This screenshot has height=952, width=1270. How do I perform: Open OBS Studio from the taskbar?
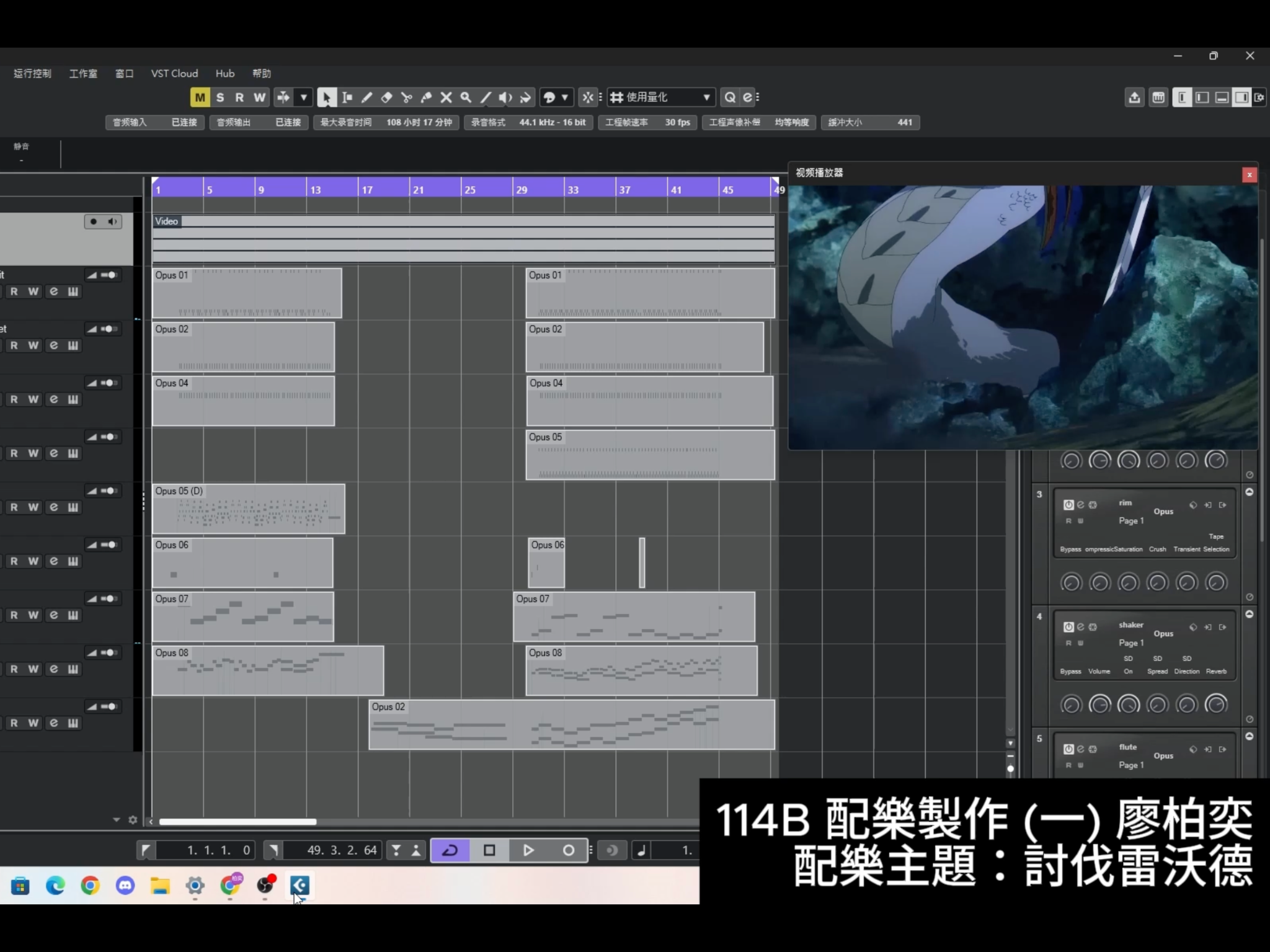[x=265, y=886]
